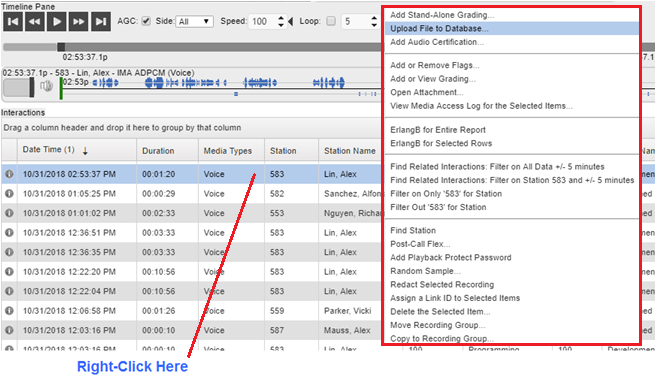The image size is (657, 383).
Task: Choose ErlangB for Selected Rows
Action: [x=512, y=143]
